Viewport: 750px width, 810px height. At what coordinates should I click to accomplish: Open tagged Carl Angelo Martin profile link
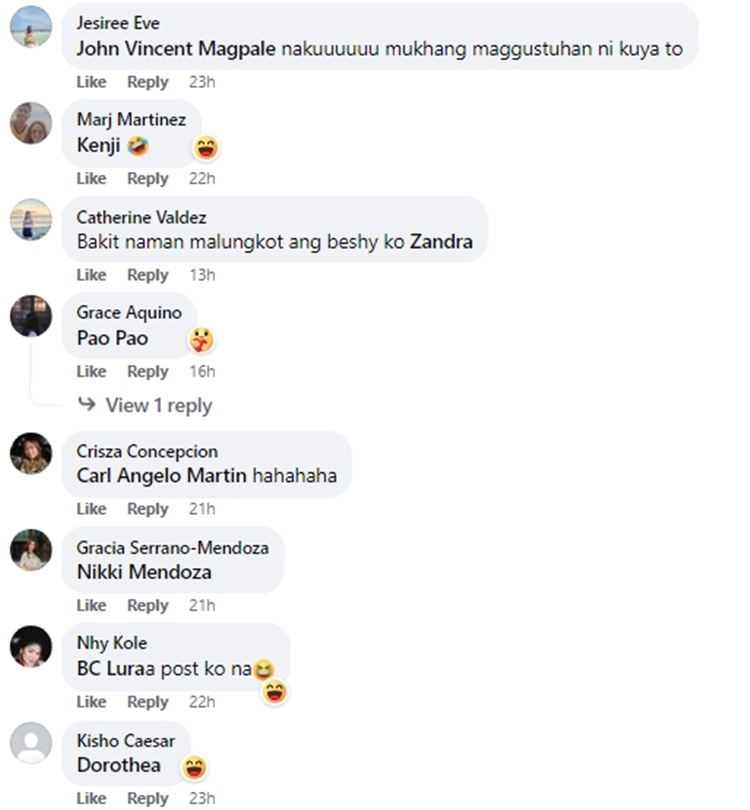[162, 476]
